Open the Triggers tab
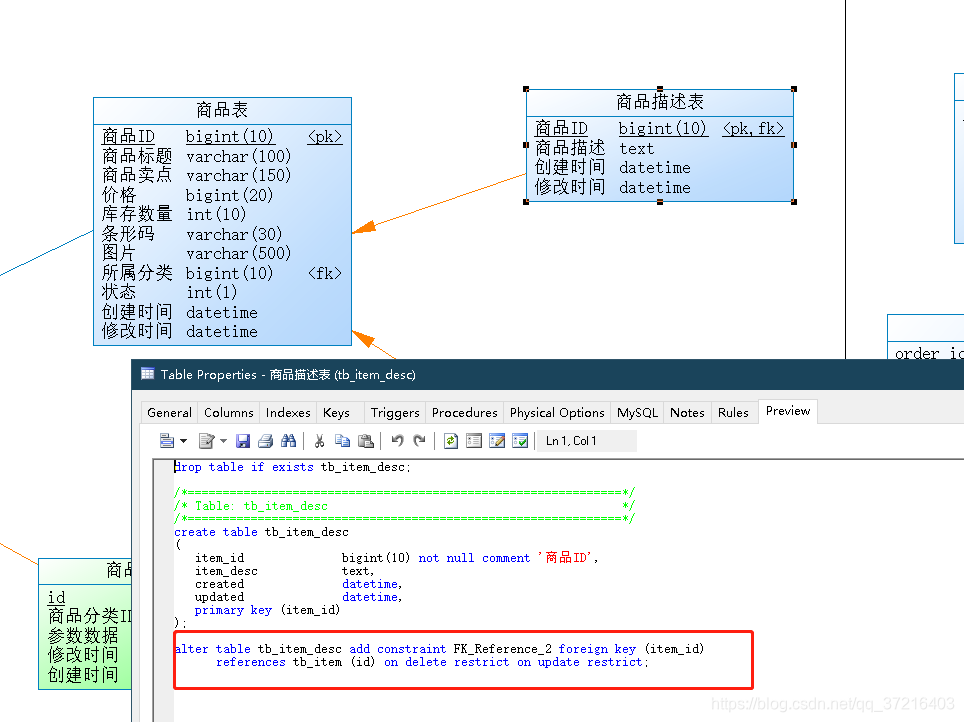 pyautogui.click(x=395, y=413)
